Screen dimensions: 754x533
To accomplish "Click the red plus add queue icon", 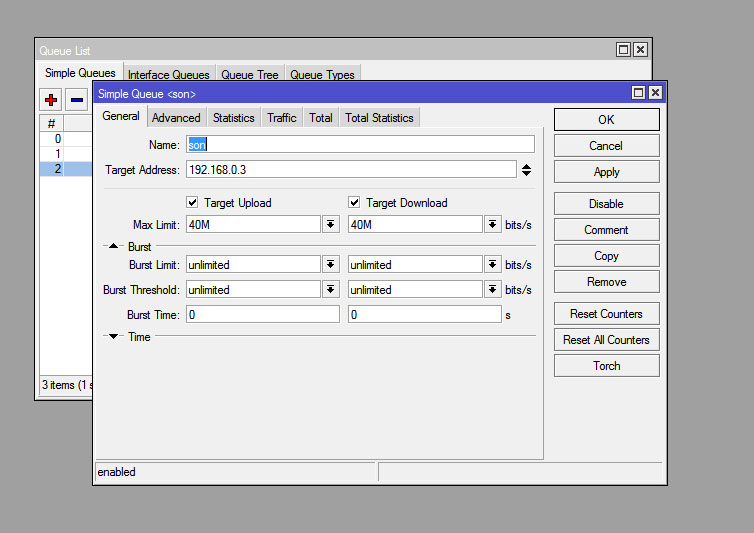I will [51, 100].
